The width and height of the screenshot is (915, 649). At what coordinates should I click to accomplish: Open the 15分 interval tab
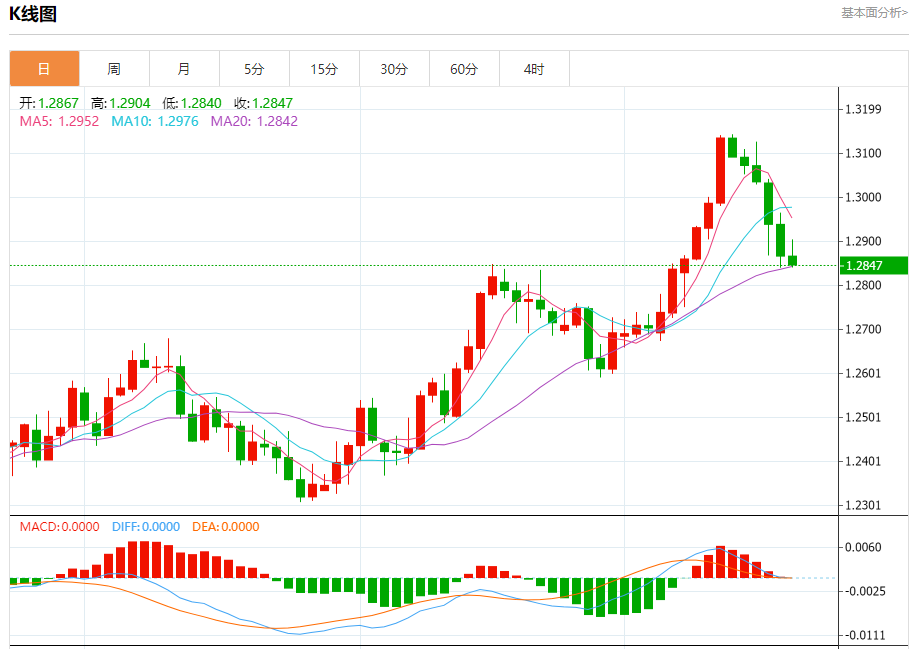324,69
